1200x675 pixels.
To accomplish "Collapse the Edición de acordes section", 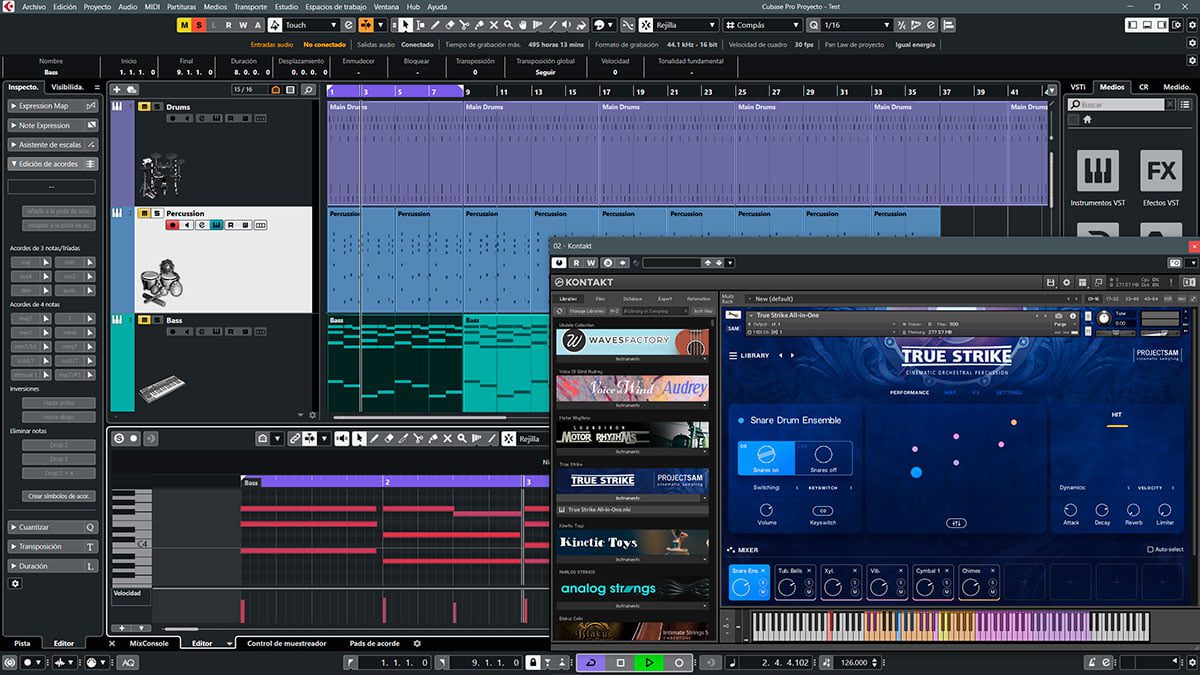I will pos(53,163).
